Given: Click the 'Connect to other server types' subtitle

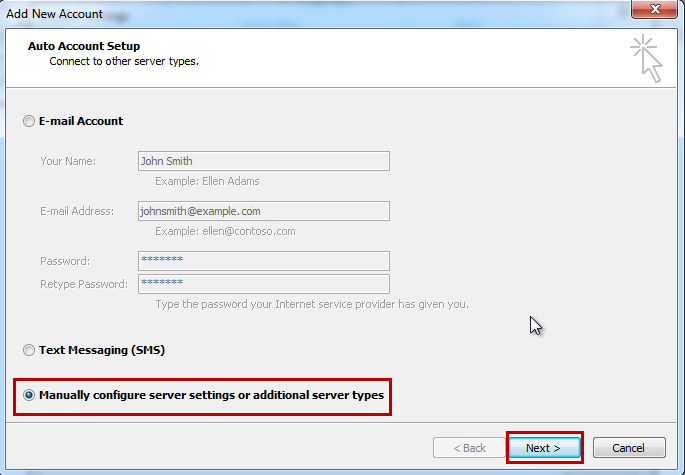Looking at the screenshot, I should (x=124, y=61).
